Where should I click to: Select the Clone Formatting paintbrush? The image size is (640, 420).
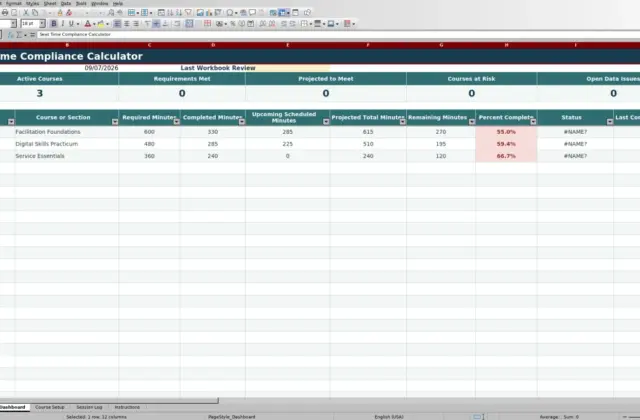[x=60, y=13]
